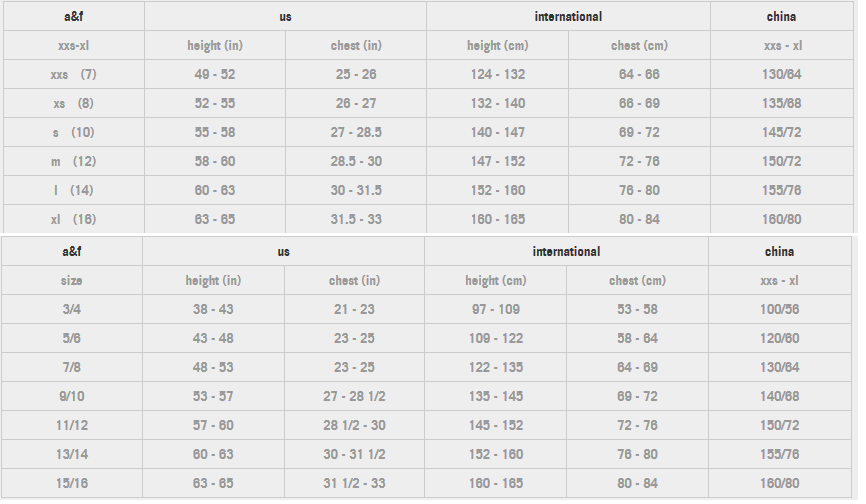Click the 49 - 52 height cell

coord(215,75)
